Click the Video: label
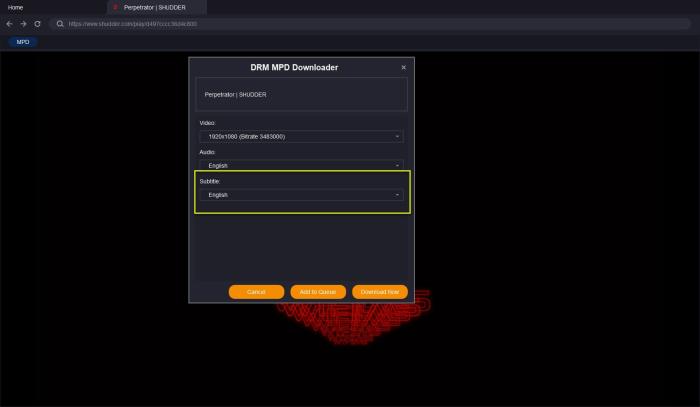Image resolution: width=700 pixels, height=407 pixels. pos(207,123)
